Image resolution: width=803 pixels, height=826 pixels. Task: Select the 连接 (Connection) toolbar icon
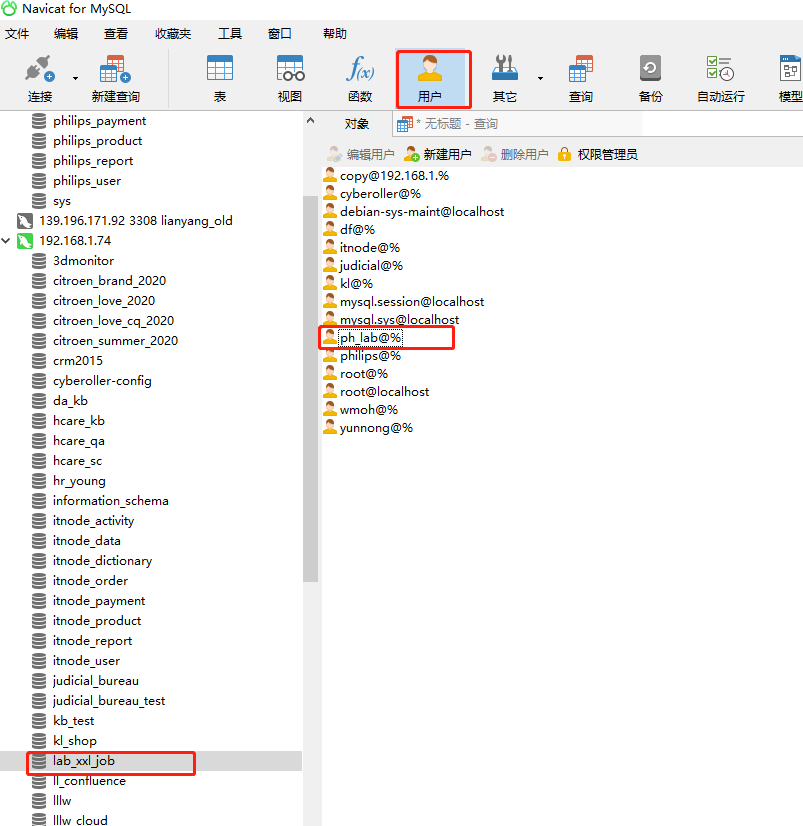(39, 77)
